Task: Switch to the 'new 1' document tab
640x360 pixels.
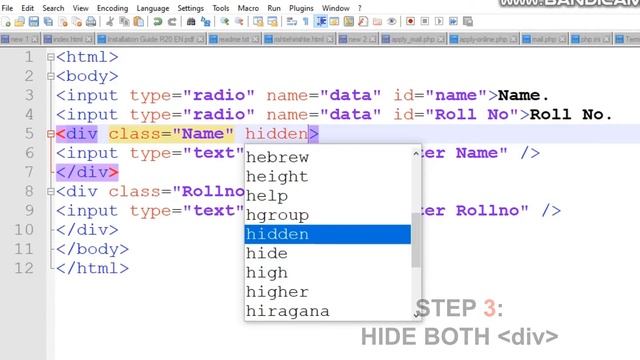Action: pos(20,39)
